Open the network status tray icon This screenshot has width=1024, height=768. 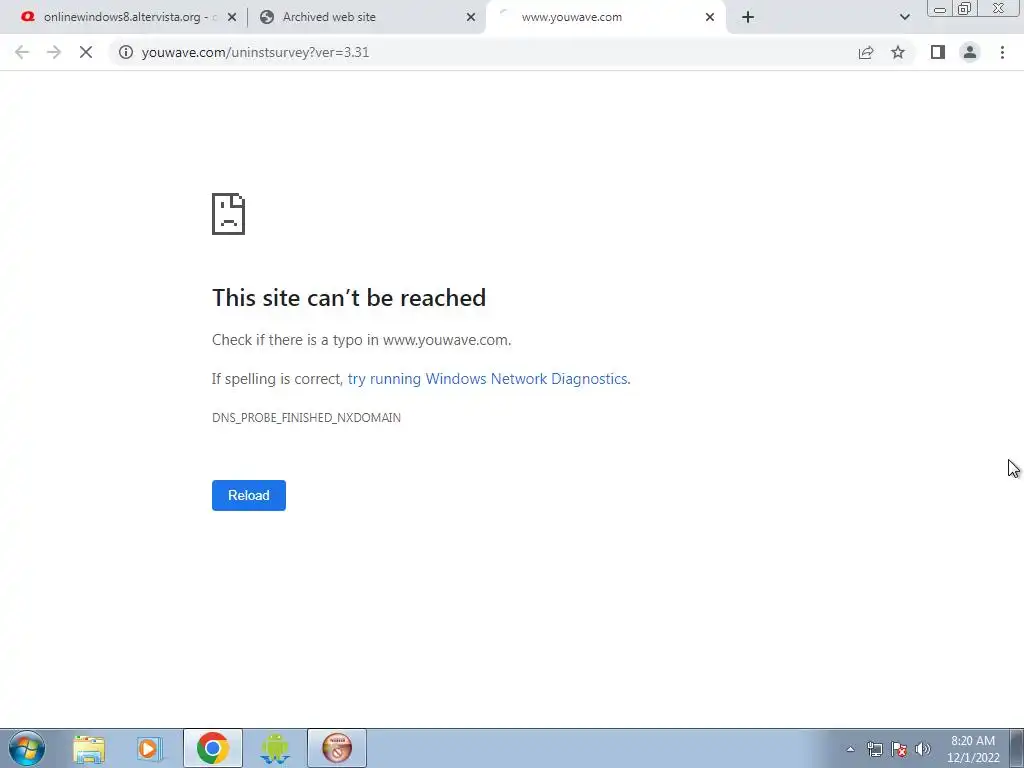pyautogui.click(x=874, y=749)
